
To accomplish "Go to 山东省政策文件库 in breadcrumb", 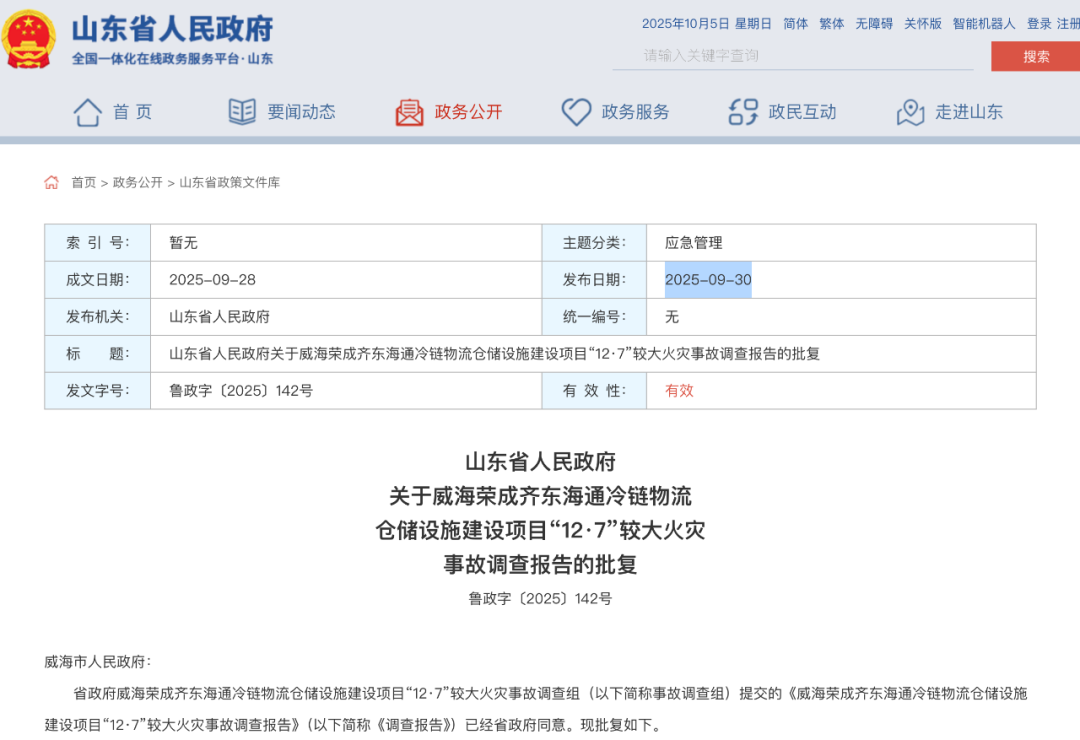I will [x=230, y=183].
